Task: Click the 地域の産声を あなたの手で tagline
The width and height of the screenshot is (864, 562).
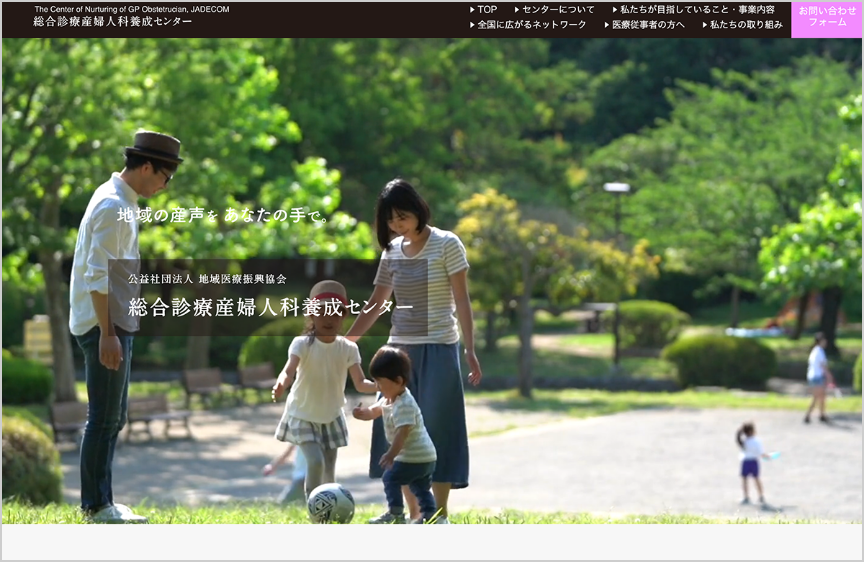Action: 223,215
